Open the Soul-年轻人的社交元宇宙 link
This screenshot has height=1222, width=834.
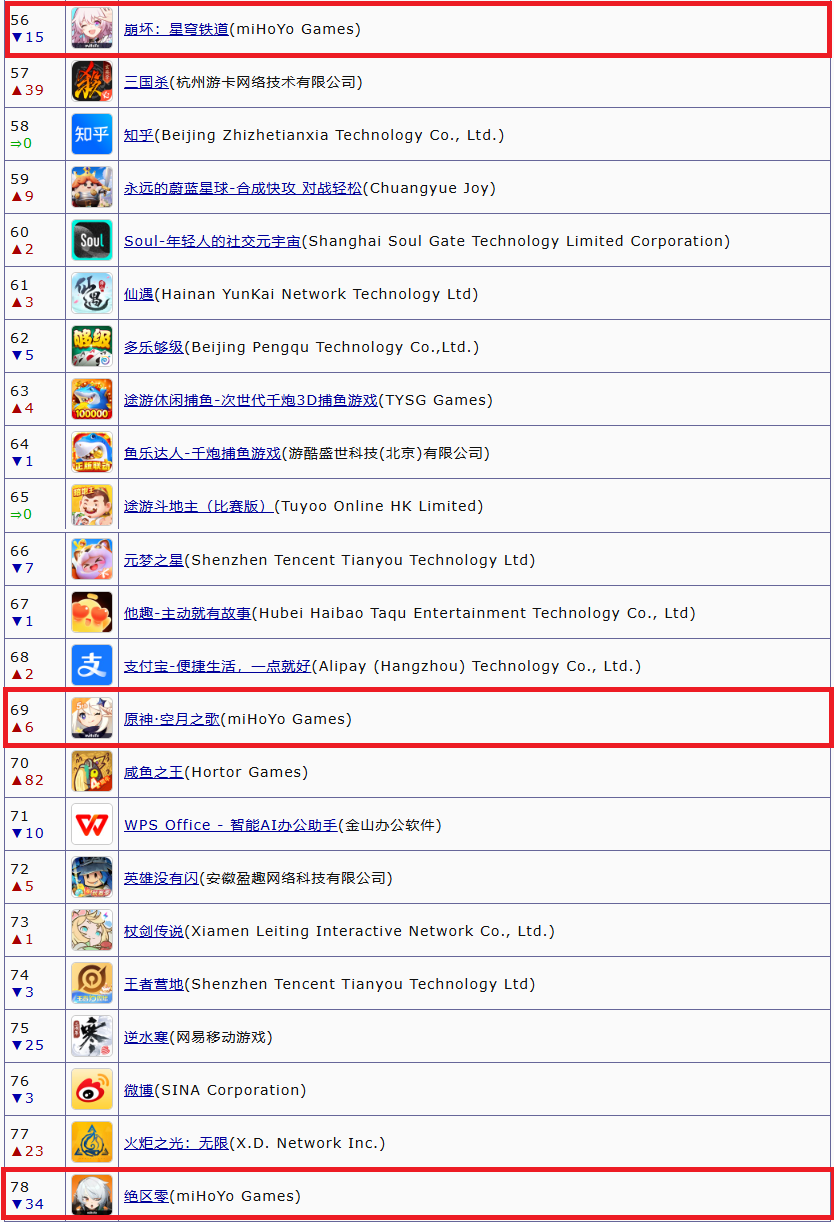click(212, 241)
